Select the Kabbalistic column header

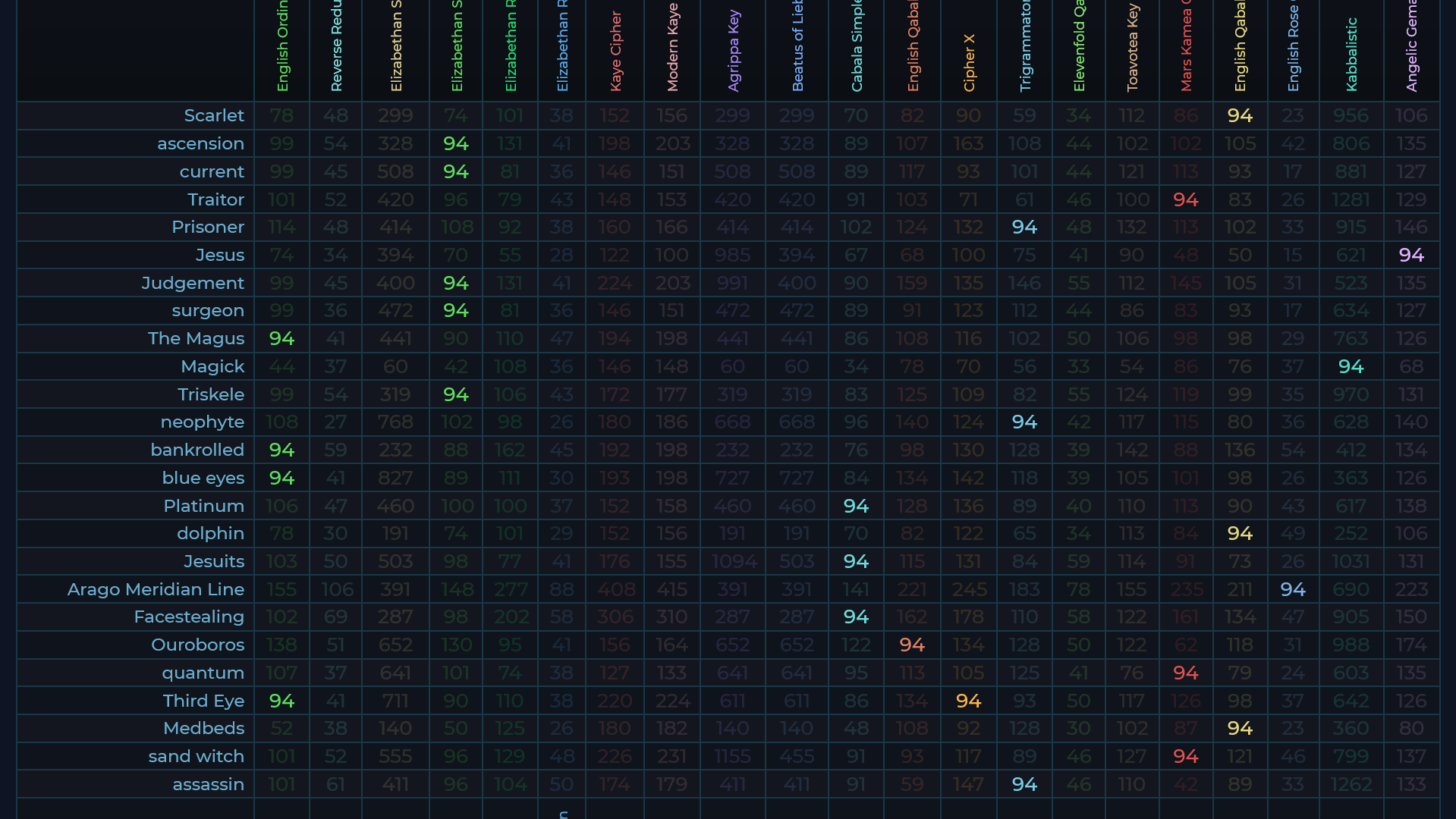(1351, 55)
